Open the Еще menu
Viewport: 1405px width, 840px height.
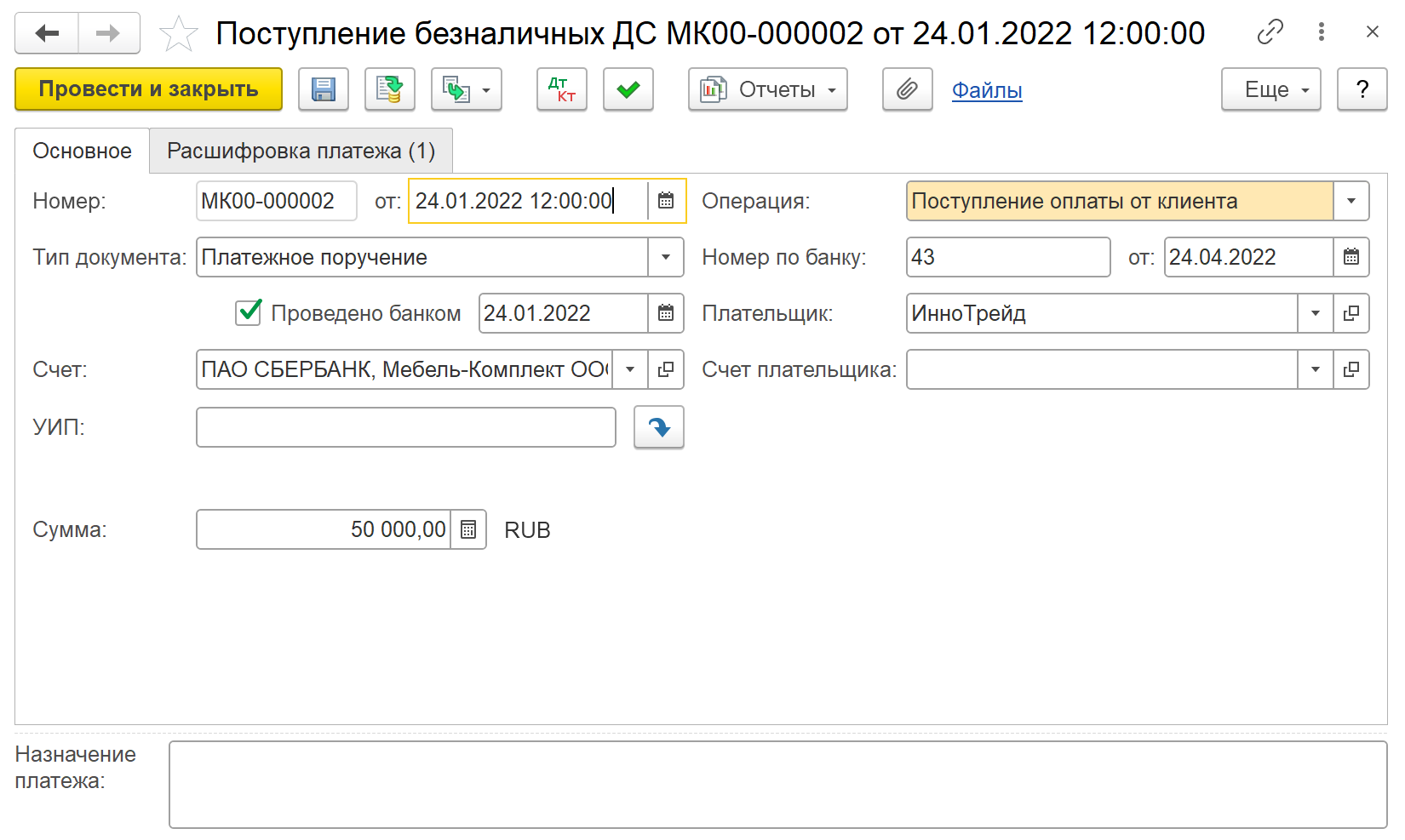(x=1270, y=89)
